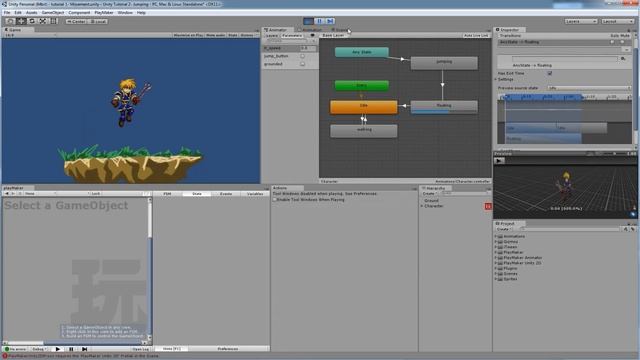This screenshot has width=640, height=360.
Task: Select the Scale tool in toolbar
Action: [43, 21]
